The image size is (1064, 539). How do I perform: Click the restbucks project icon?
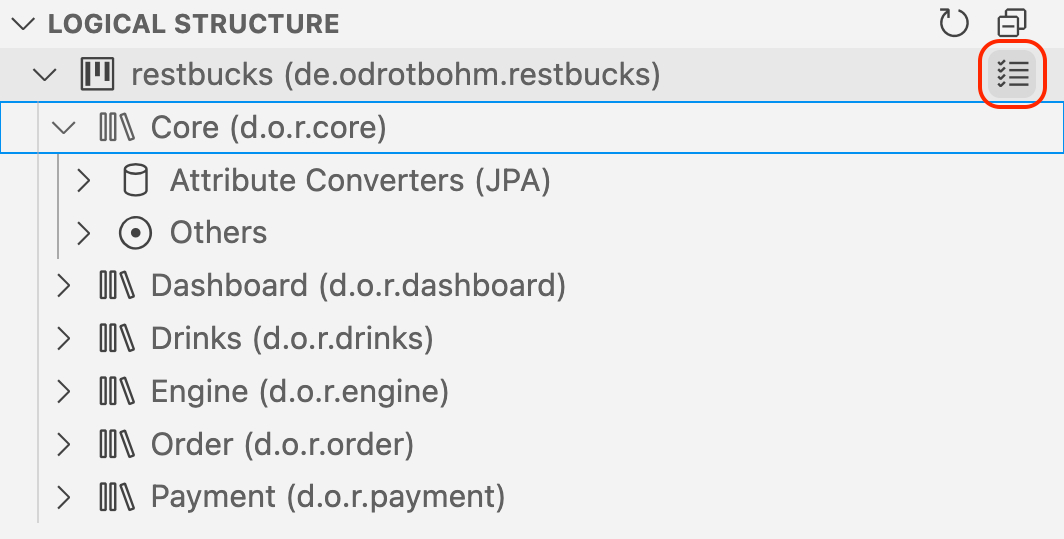(x=97, y=74)
